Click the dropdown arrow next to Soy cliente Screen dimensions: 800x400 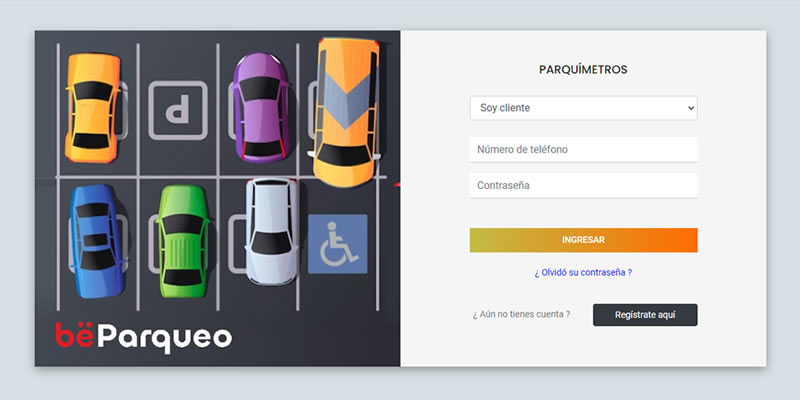tap(689, 108)
